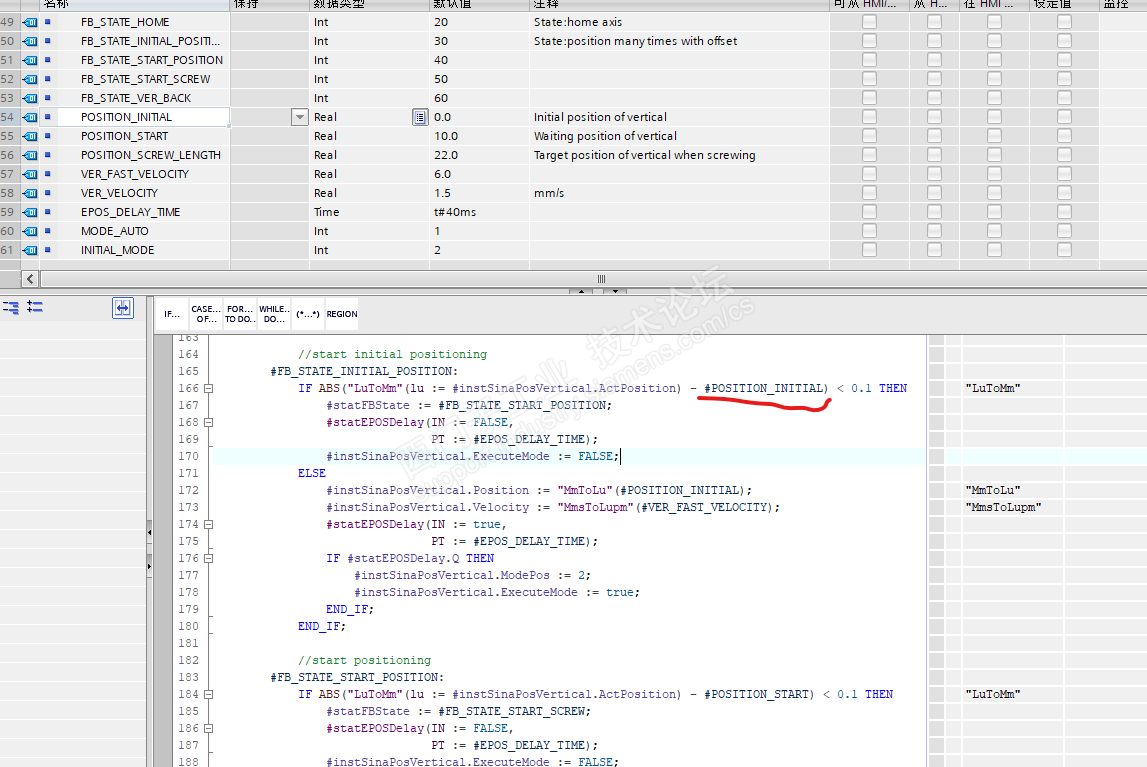The image size is (1147, 767).
Task: Click the tag icon of the POSITION_START row
Action: pos(30,136)
